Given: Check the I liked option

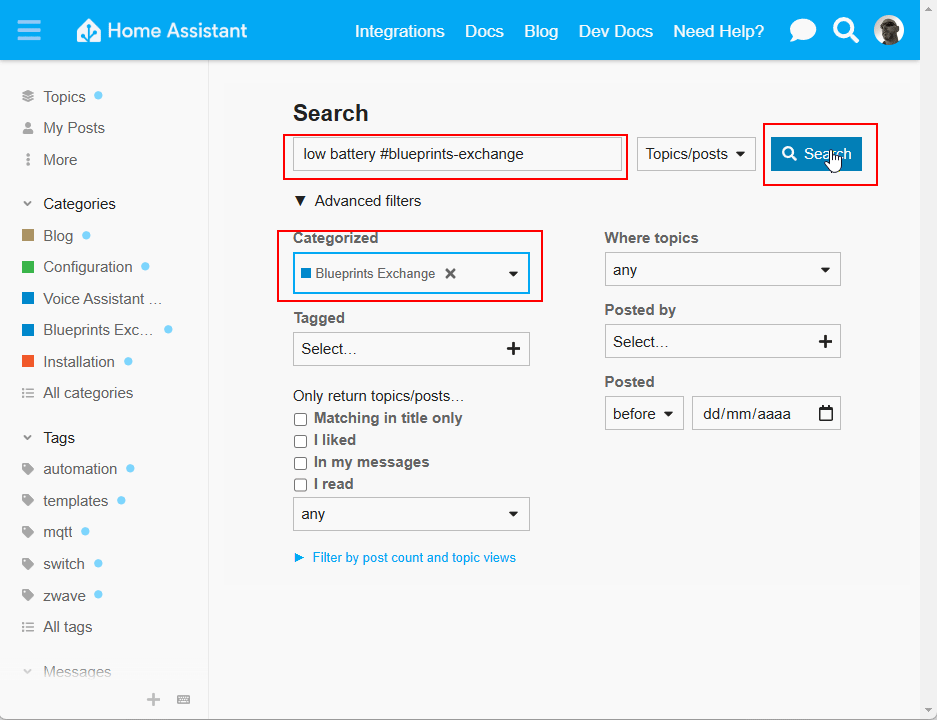Looking at the screenshot, I should pos(300,441).
